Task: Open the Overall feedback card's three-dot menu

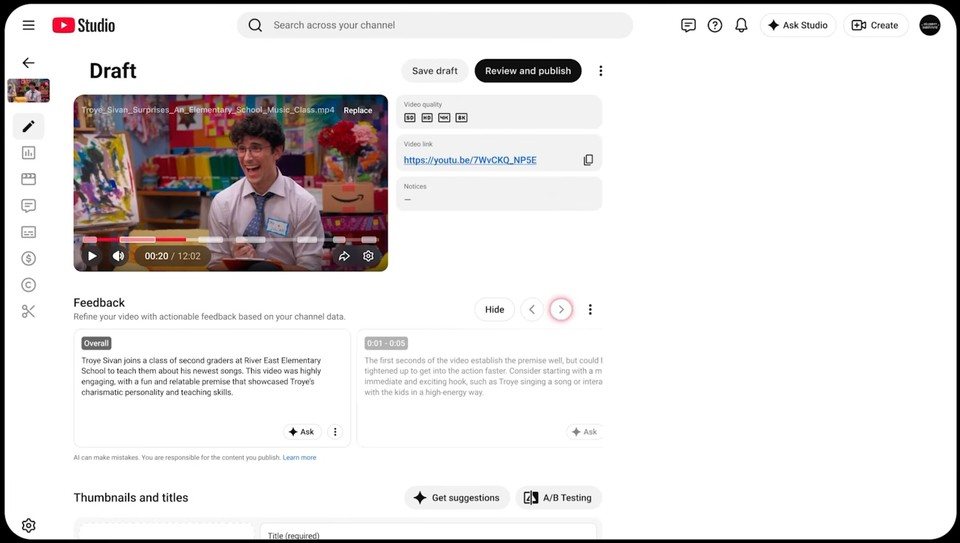Action: point(335,432)
